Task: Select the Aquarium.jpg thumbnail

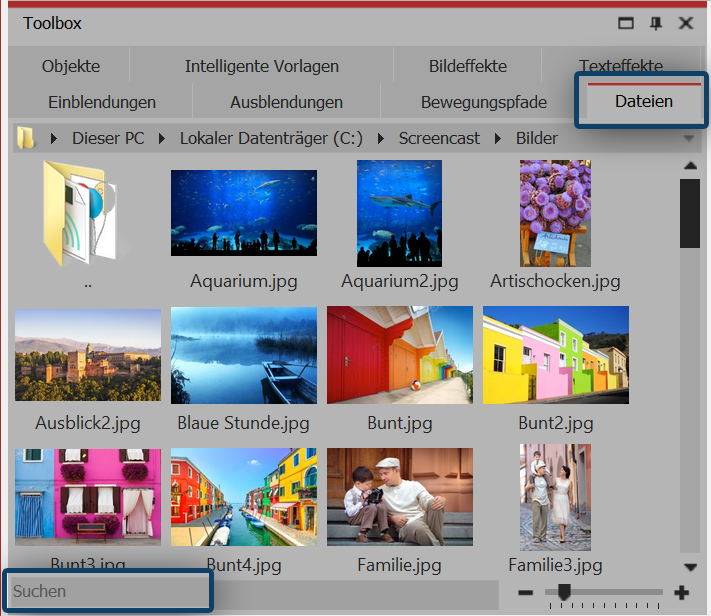Action: click(x=244, y=213)
